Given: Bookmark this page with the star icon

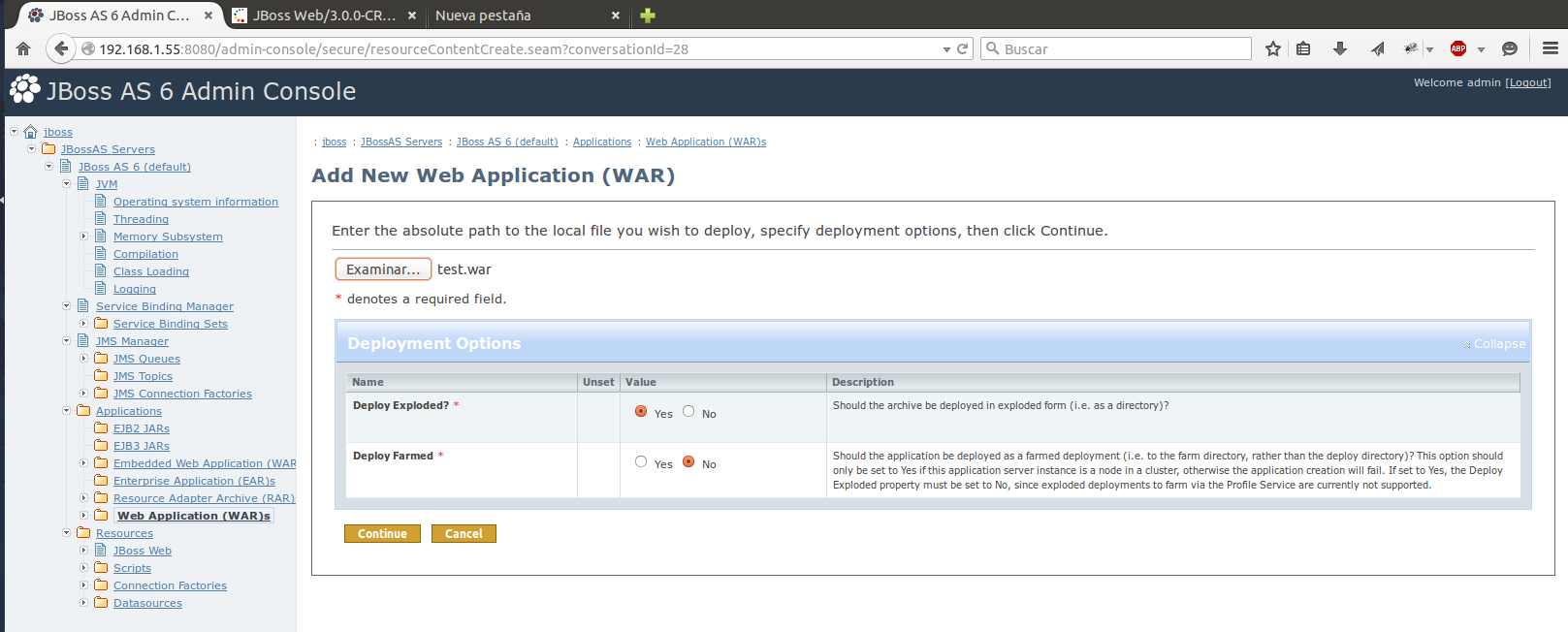Looking at the screenshot, I should (1273, 48).
